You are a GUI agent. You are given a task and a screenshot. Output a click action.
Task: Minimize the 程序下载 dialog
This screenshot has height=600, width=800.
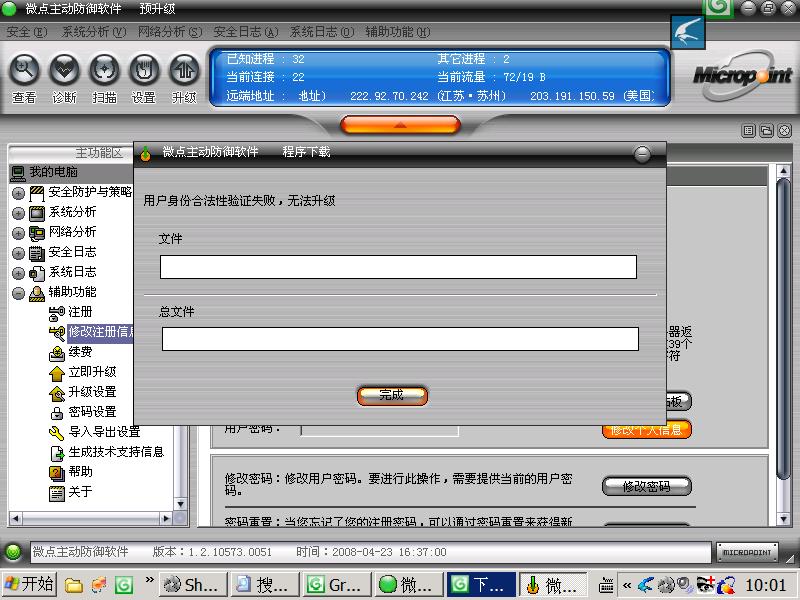tap(642, 154)
